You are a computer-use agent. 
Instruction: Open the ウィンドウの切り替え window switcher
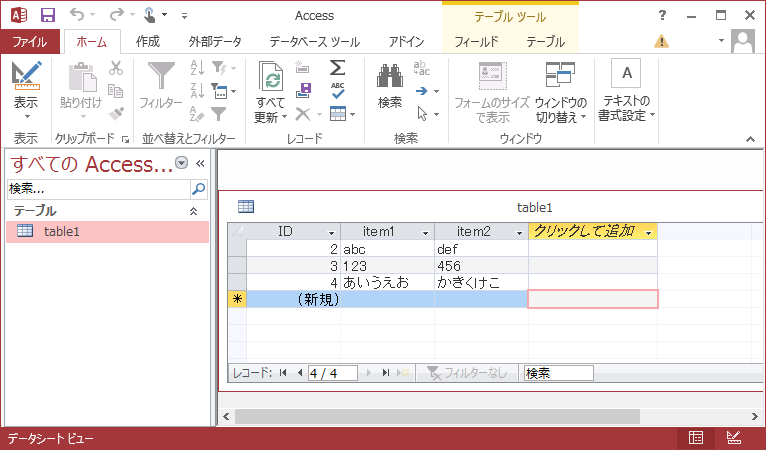tap(560, 76)
